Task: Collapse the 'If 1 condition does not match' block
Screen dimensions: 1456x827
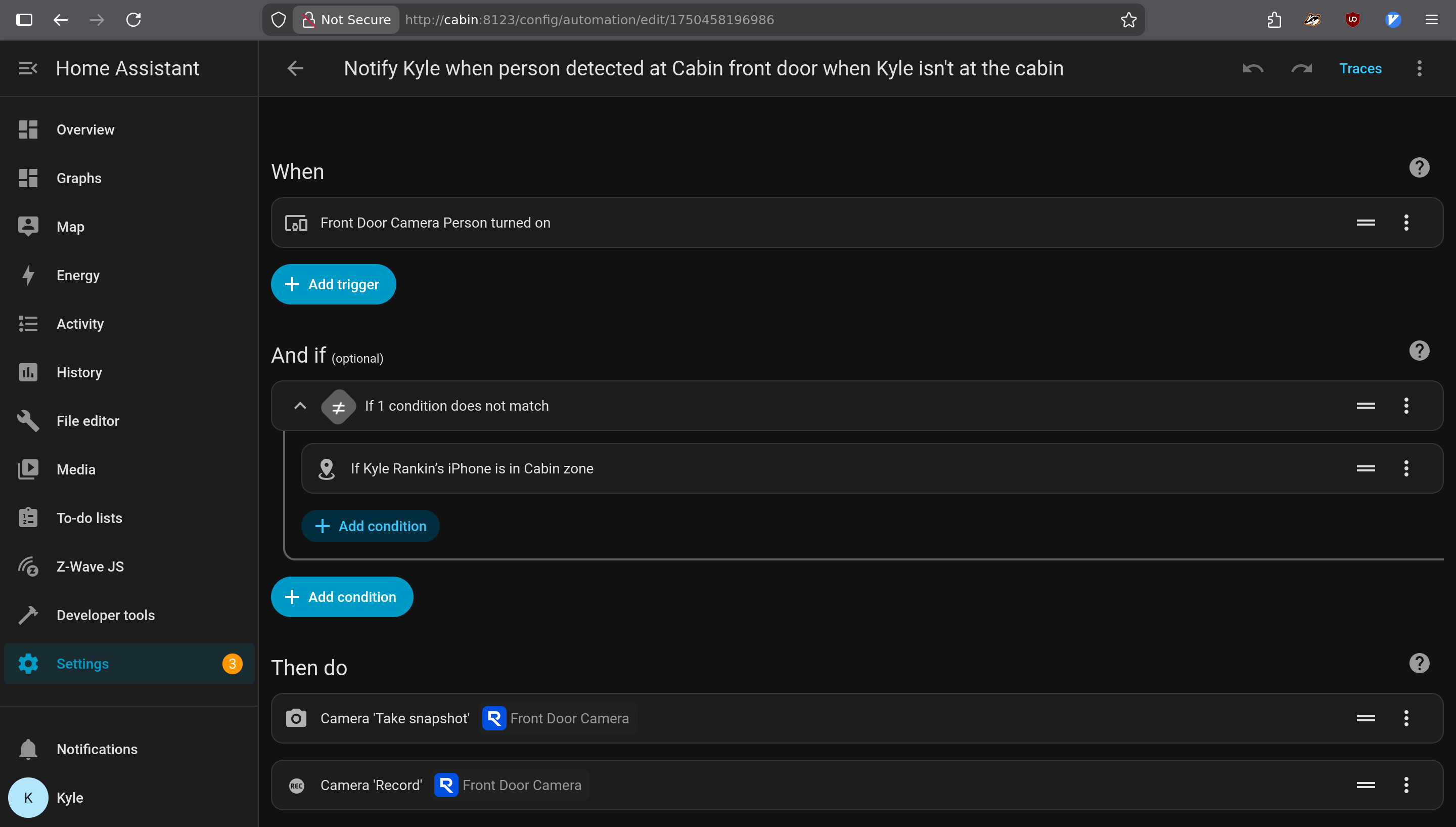Action: 300,406
